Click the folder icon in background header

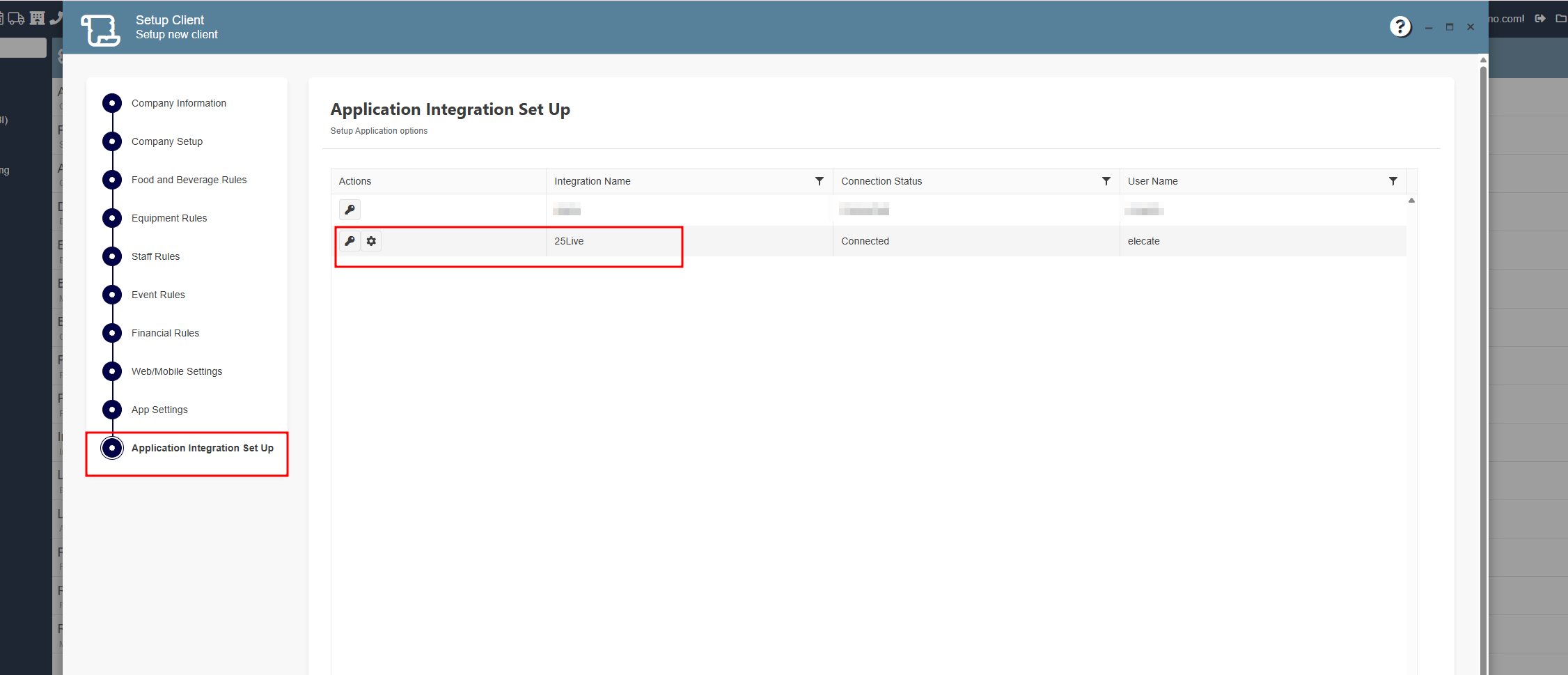pyautogui.click(x=1562, y=18)
